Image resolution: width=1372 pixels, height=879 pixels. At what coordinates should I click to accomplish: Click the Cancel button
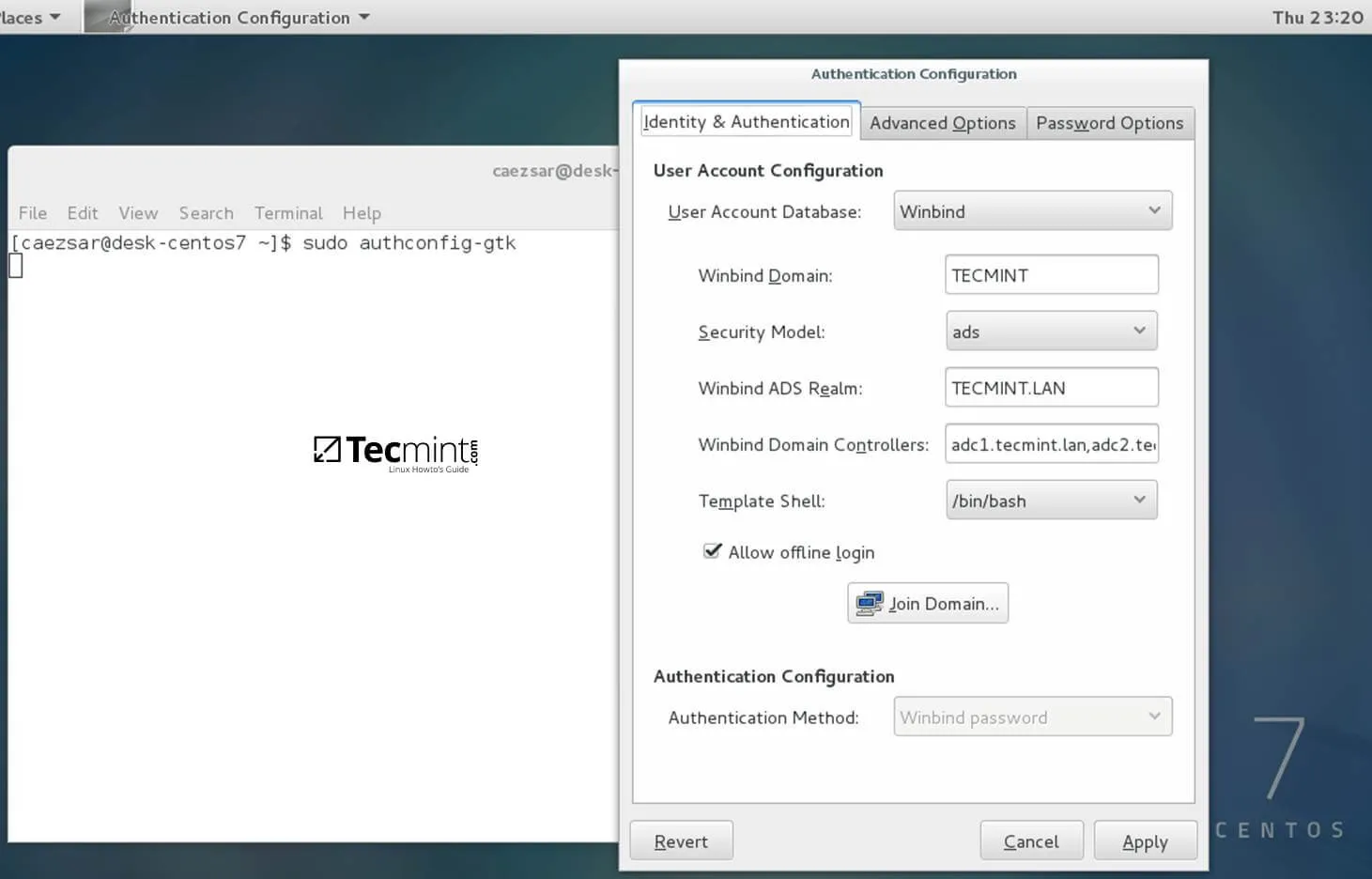pos(1031,841)
